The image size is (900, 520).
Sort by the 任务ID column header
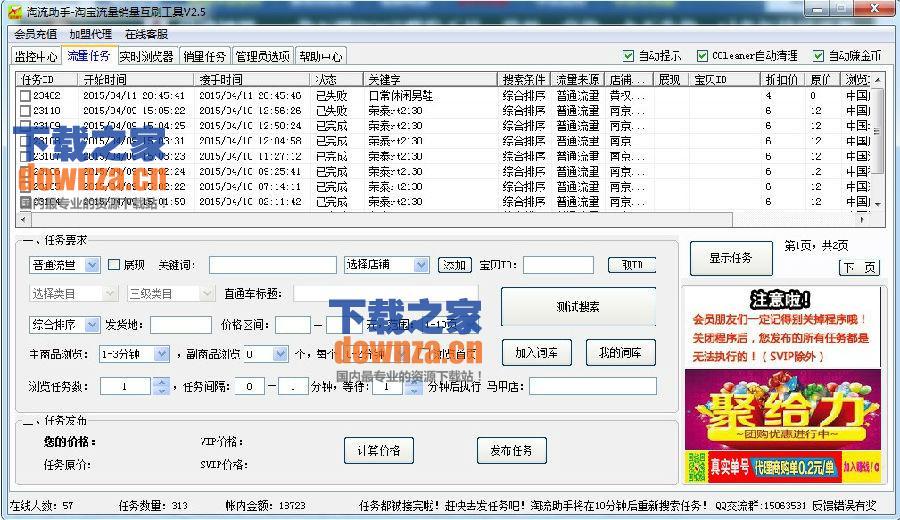46,79
